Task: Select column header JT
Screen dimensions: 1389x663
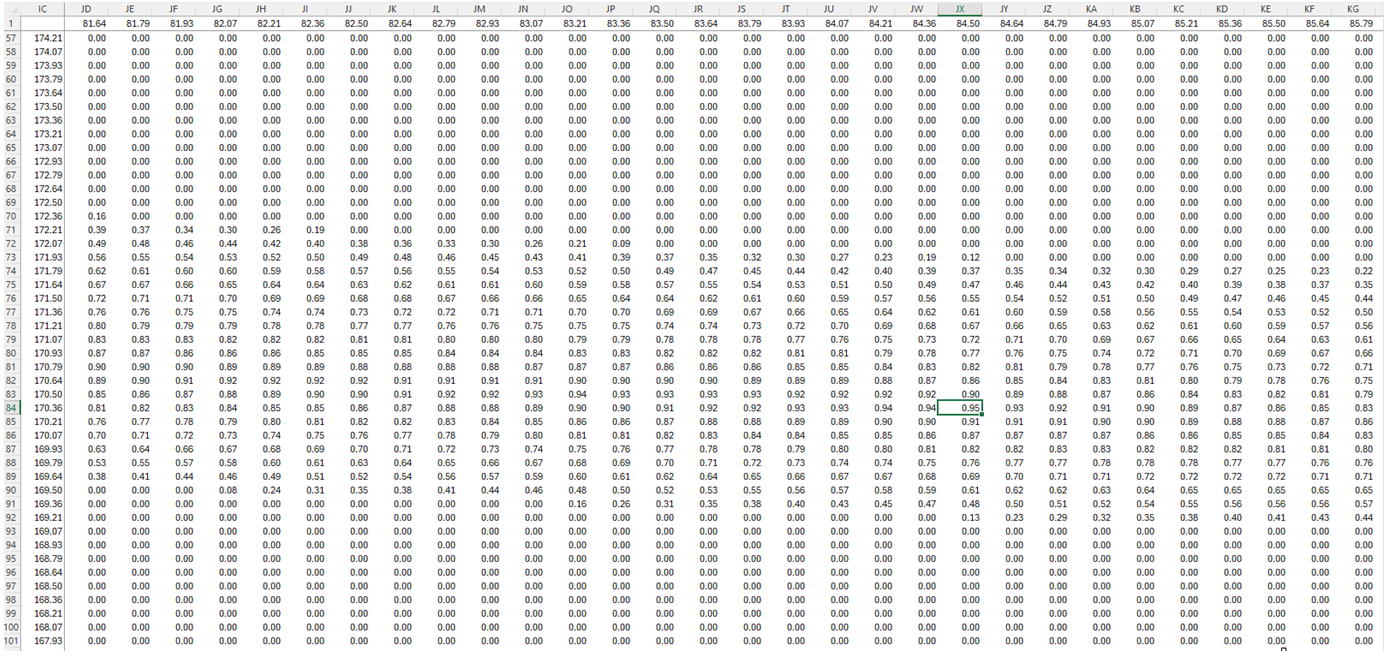Action: (x=786, y=9)
